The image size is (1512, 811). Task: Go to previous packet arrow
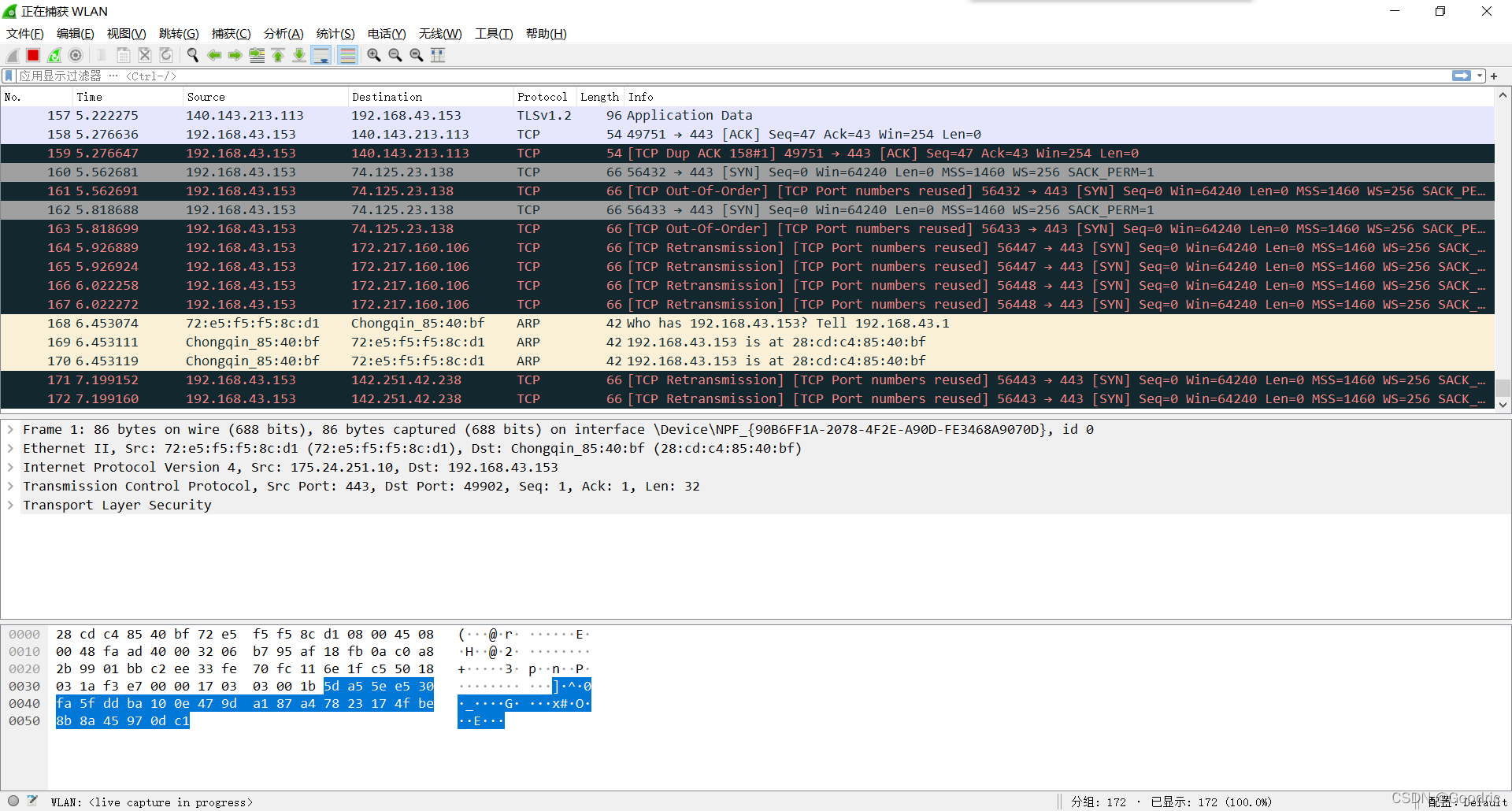pyautogui.click(x=214, y=55)
